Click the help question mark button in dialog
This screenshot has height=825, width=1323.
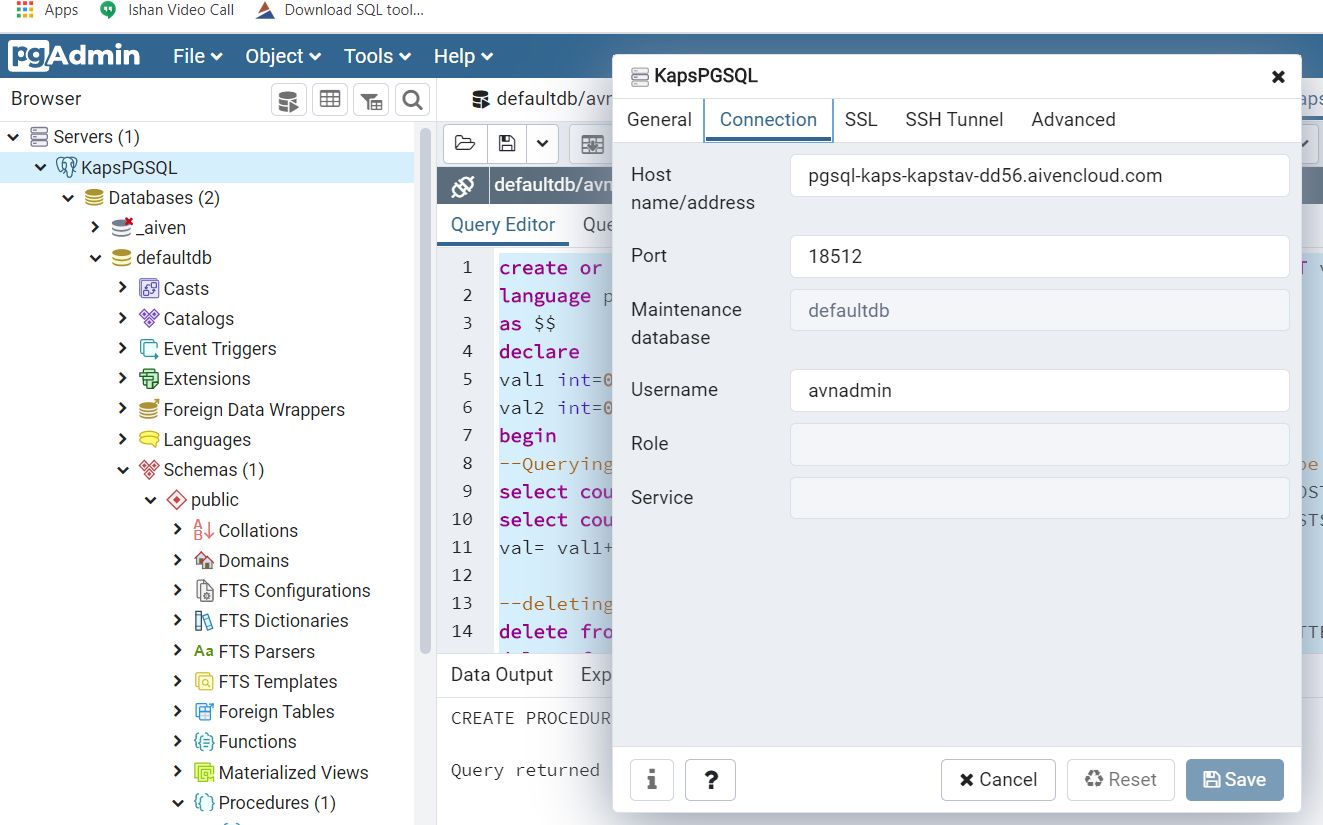[x=711, y=780]
